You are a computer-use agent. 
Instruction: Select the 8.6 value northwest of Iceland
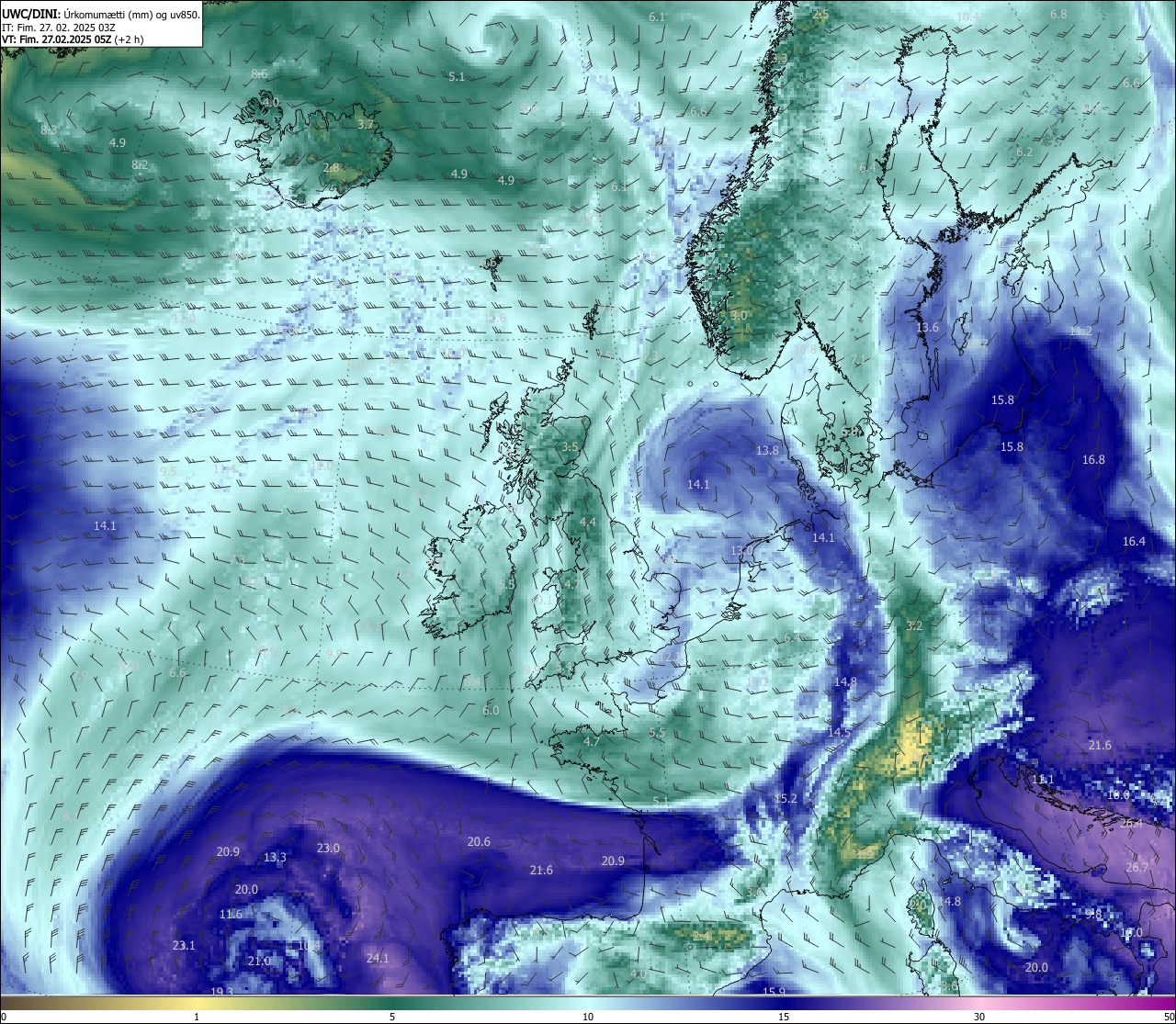(259, 73)
